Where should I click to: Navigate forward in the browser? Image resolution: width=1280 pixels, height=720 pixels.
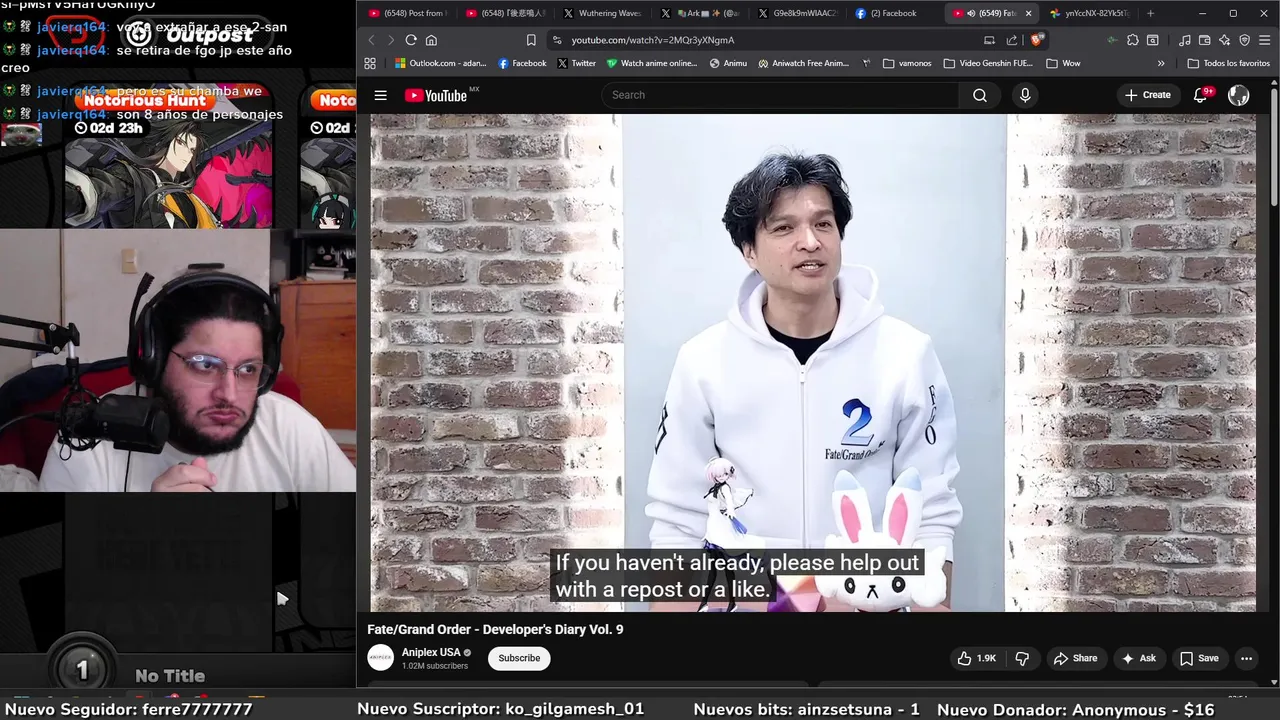[x=390, y=40]
